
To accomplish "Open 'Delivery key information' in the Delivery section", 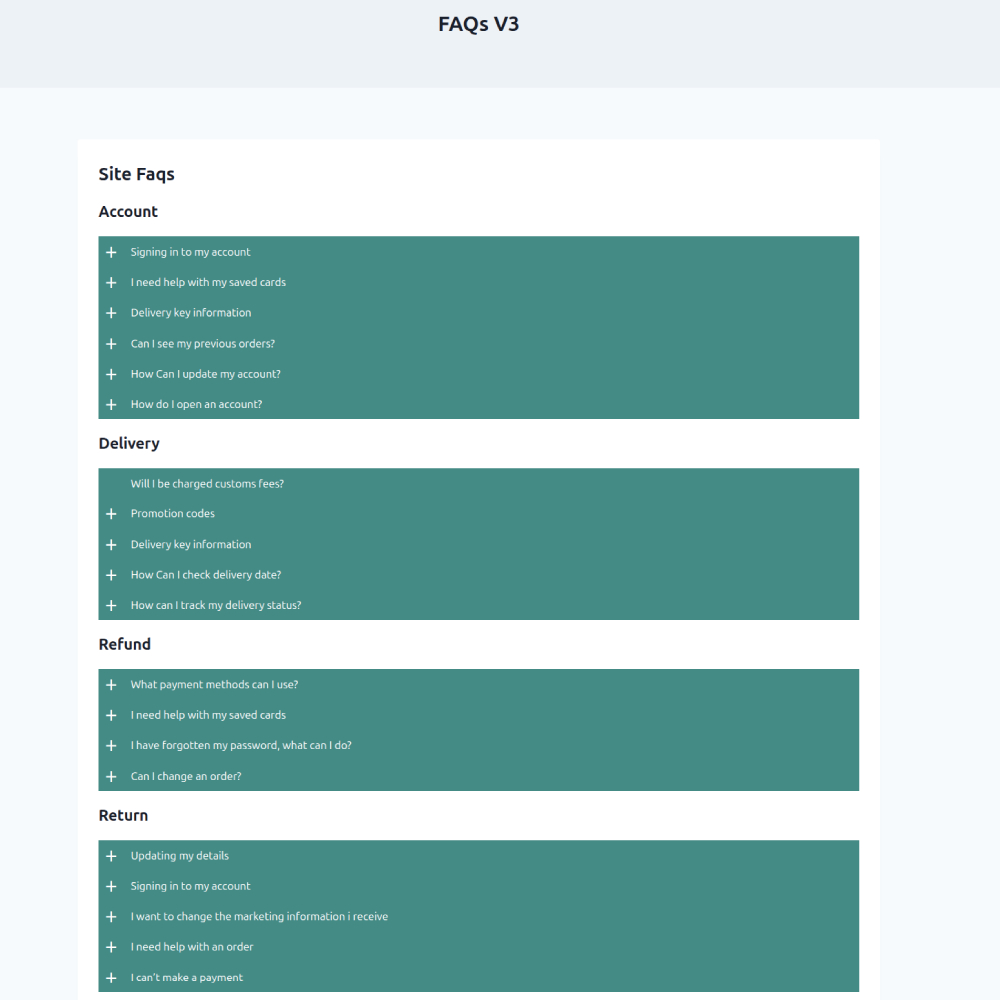I will pos(190,545).
